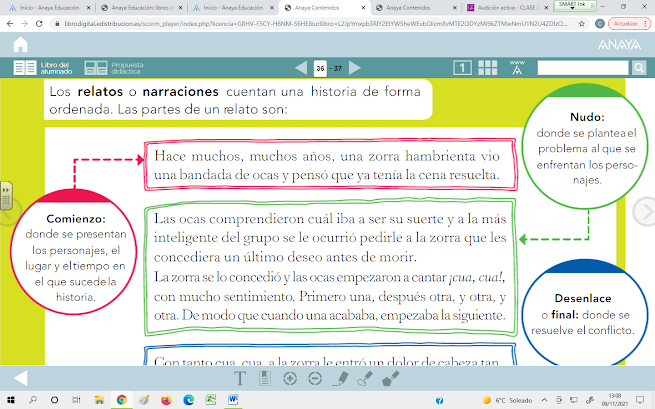The width and height of the screenshot is (655, 409).
Task: Reload the page
Action: click(x=39, y=24)
